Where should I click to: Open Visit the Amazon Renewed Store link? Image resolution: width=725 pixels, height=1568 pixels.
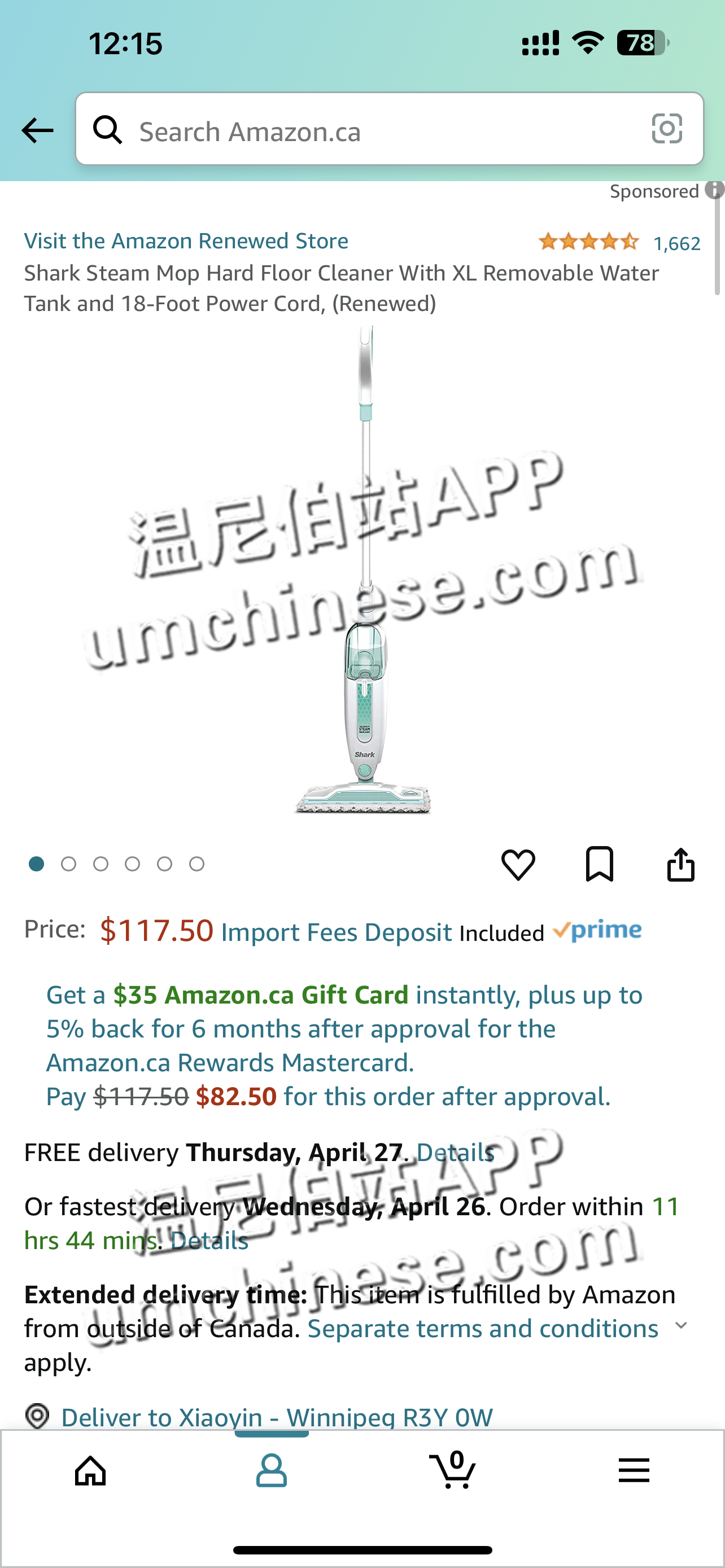[186, 241]
